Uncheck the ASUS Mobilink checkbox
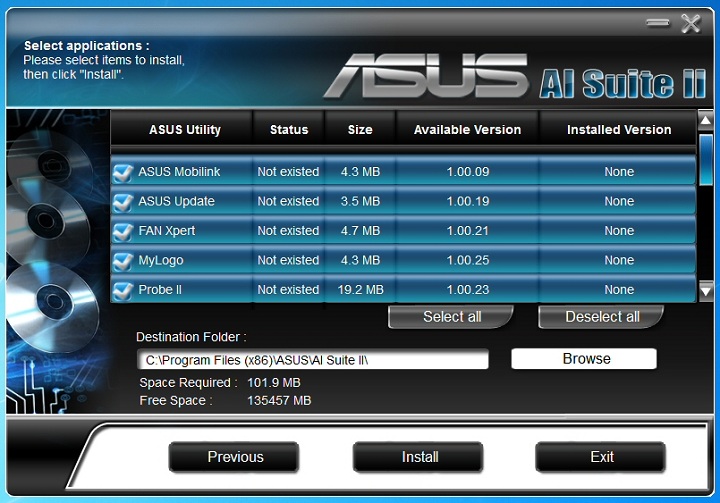The height and width of the screenshot is (503, 720). [x=123, y=173]
